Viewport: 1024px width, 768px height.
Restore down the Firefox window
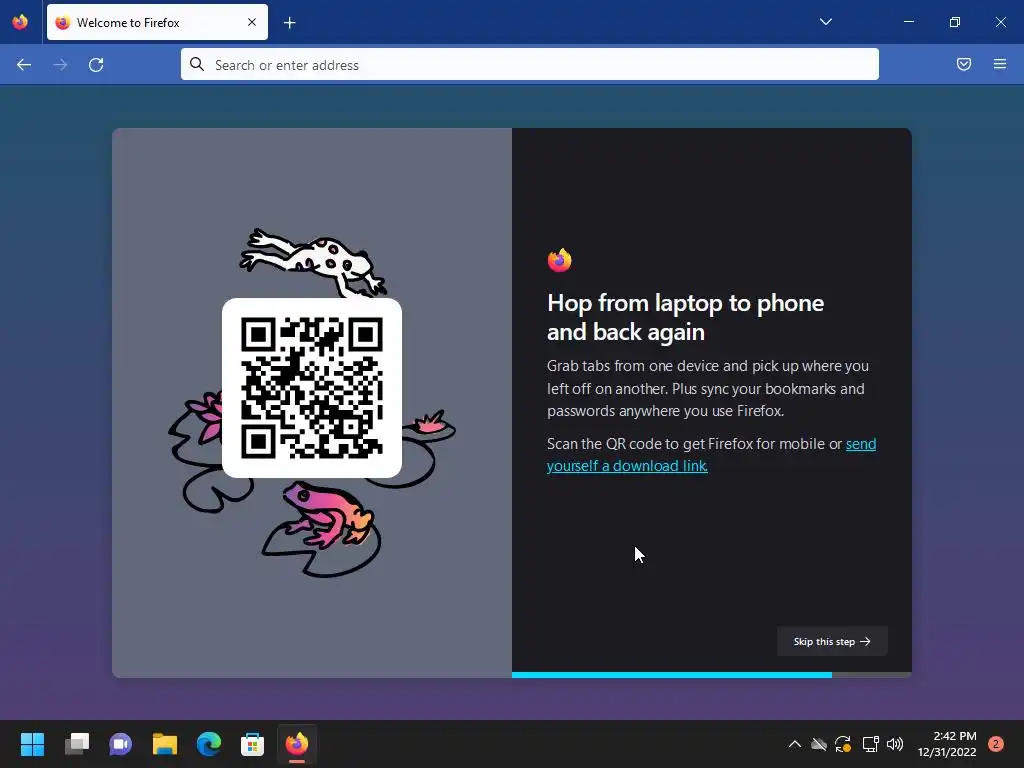[x=955, y=22]
